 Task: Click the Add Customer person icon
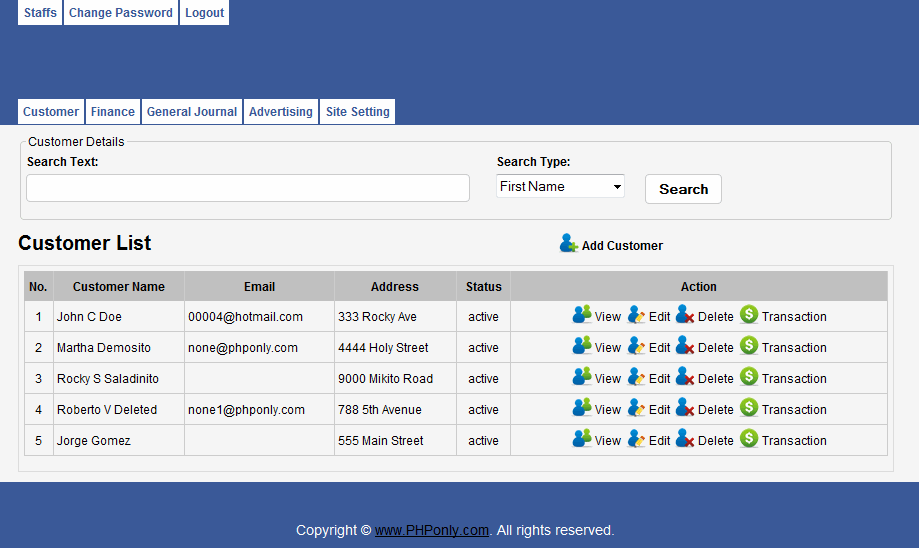[569, 243]
